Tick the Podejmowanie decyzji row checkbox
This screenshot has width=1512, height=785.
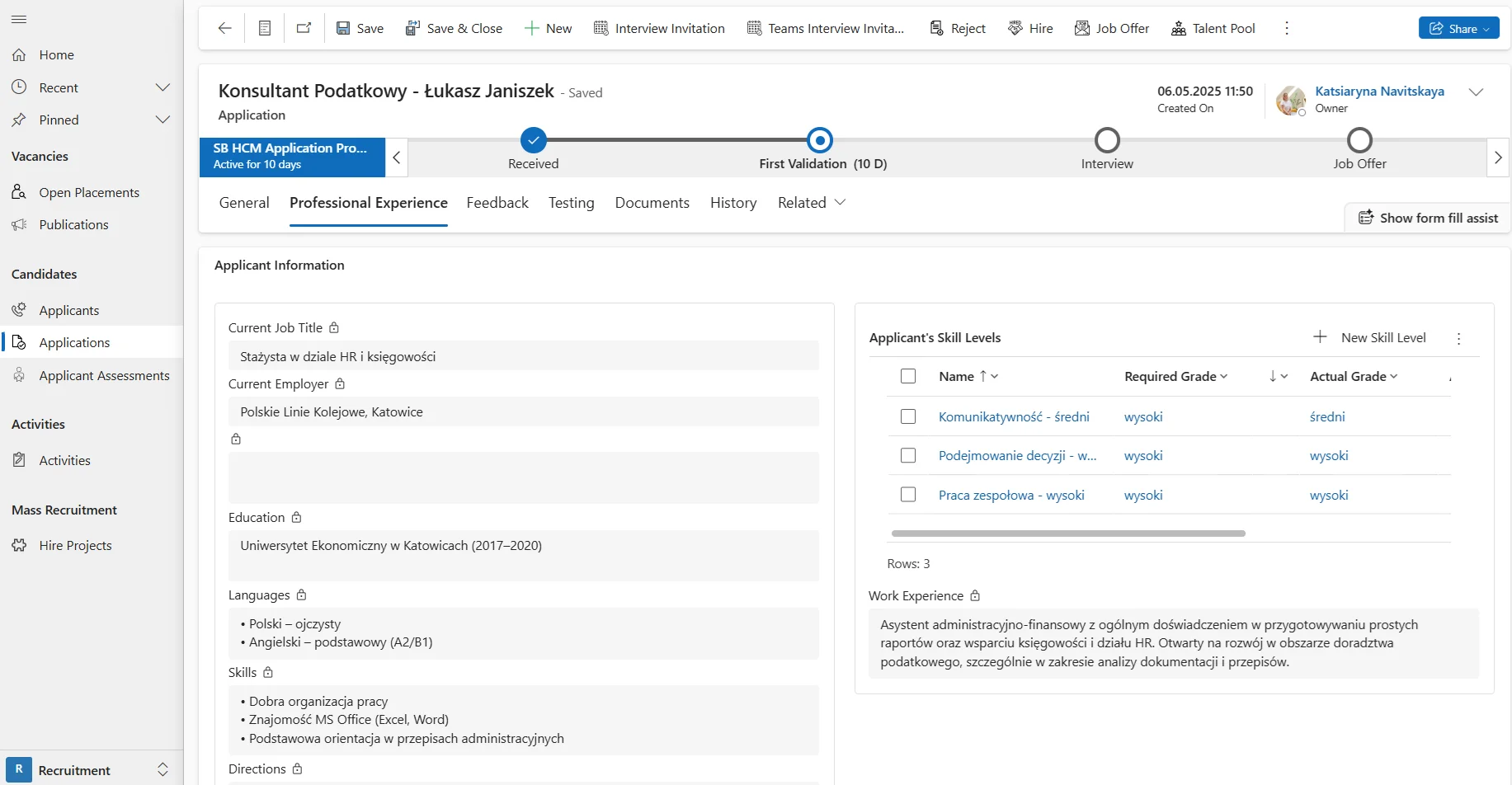coord(908,455)
